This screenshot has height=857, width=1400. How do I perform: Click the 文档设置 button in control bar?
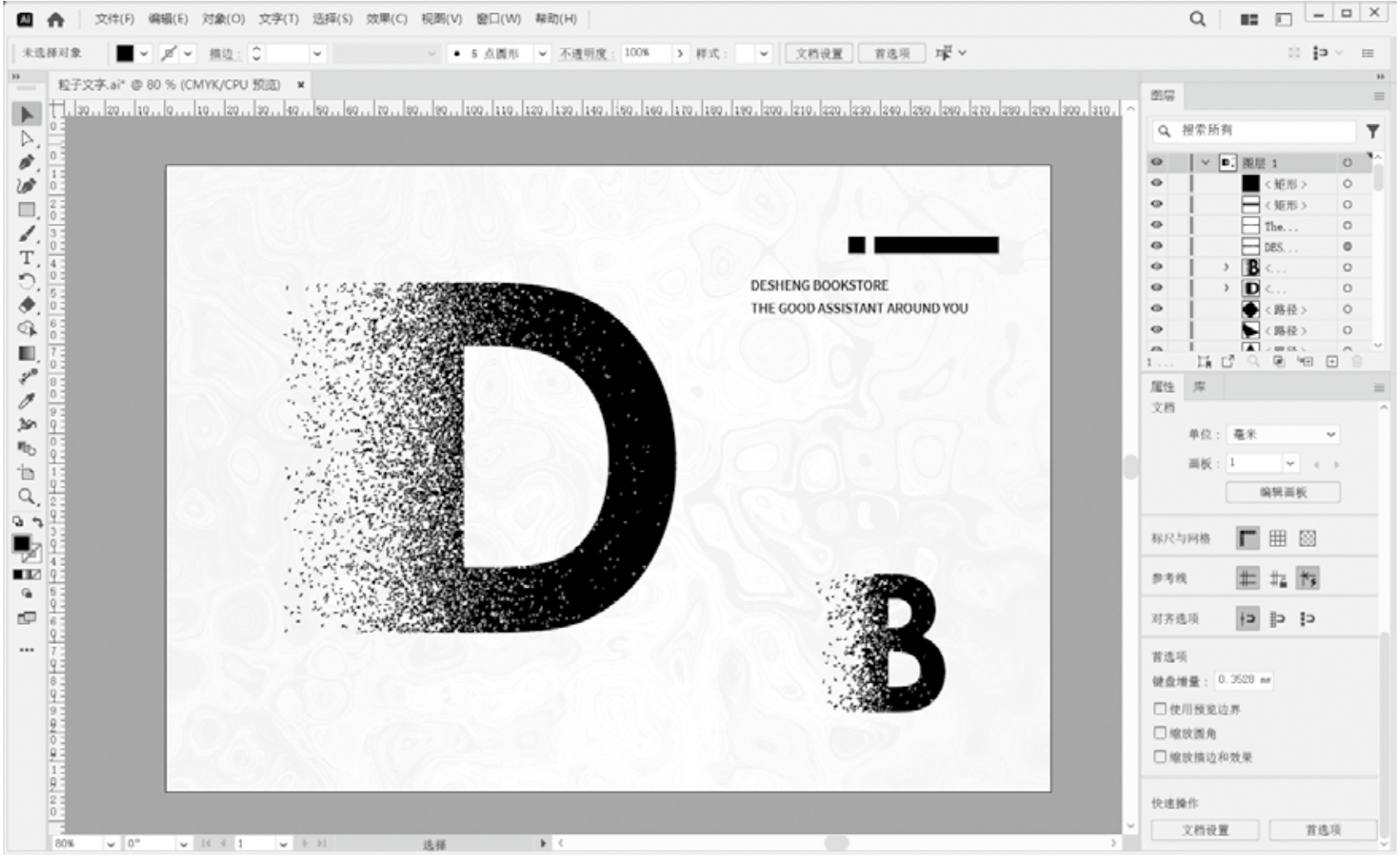pyautogui.click(x=818, y=54)
